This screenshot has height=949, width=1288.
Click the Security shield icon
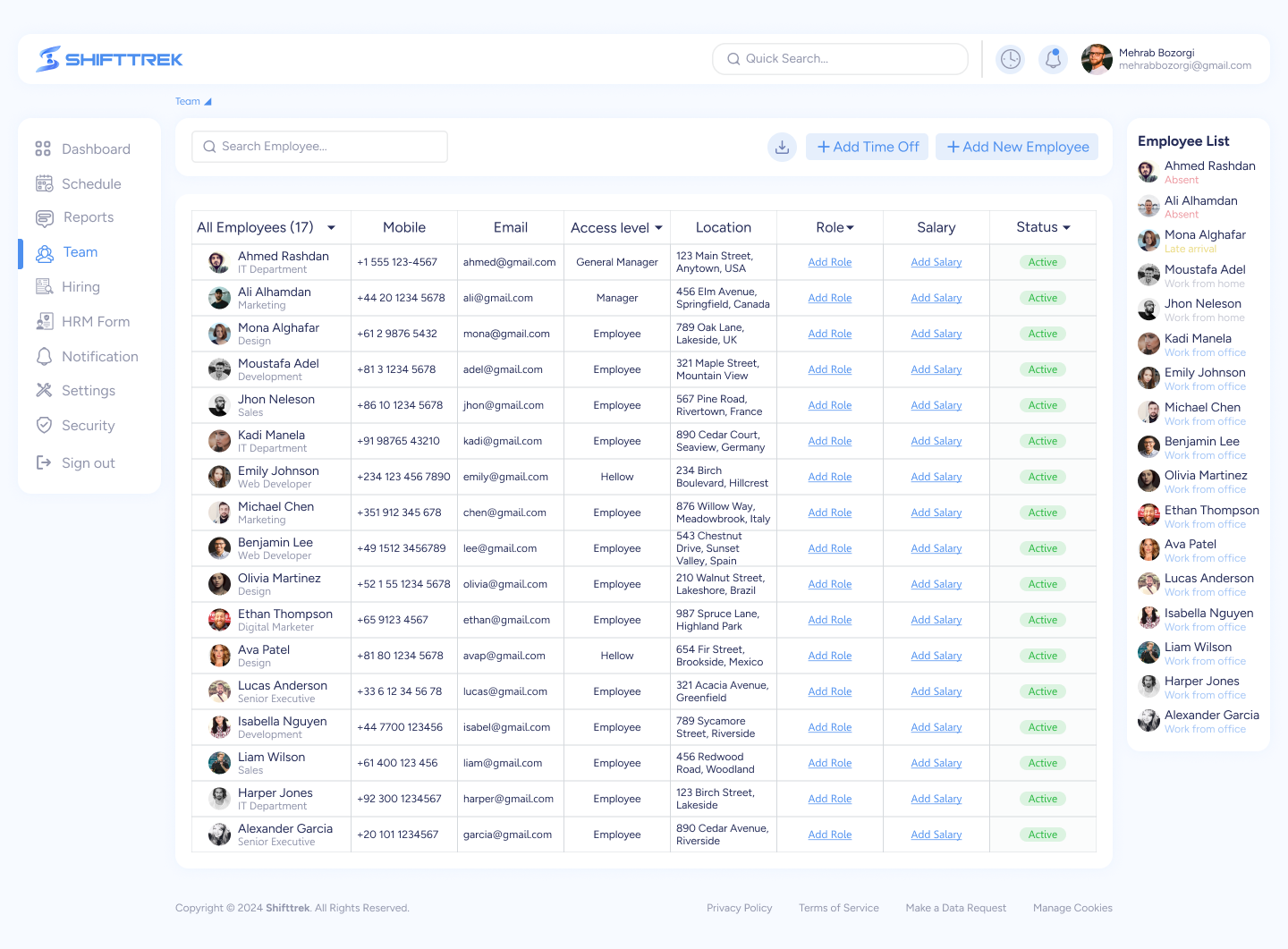coord(44,425)
